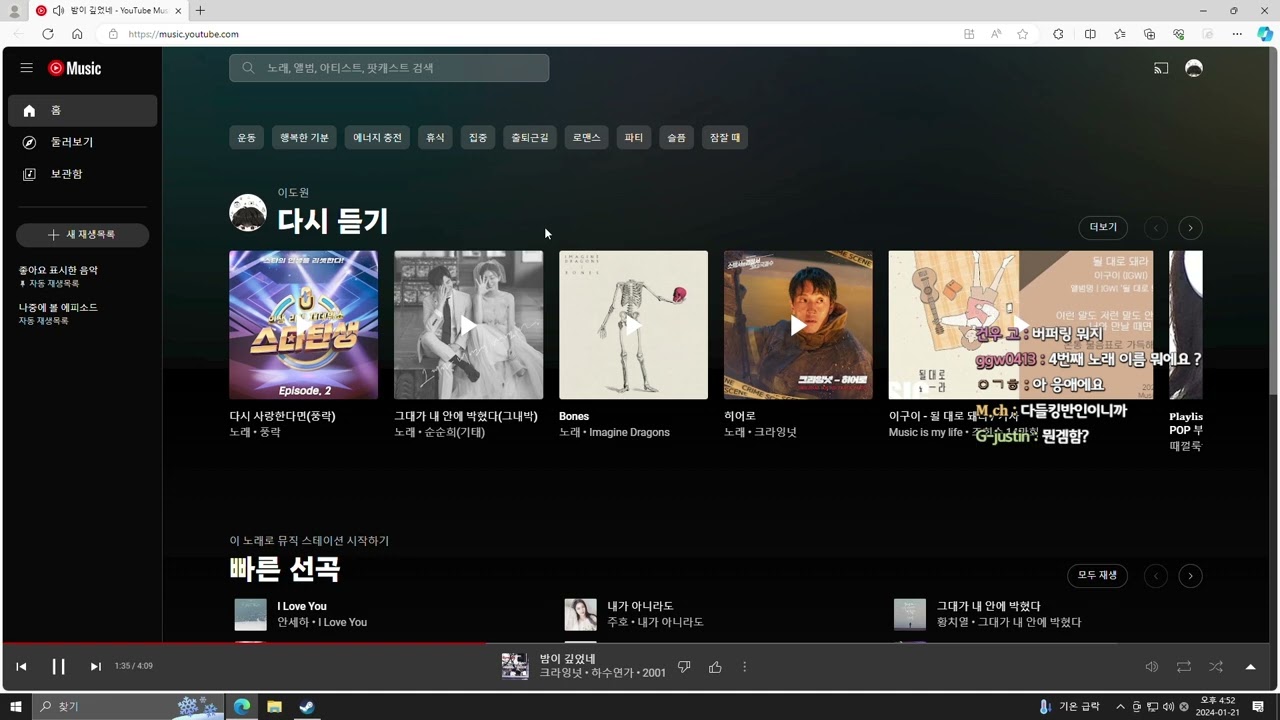Open the 좋아요 표시한 음악 playlist
Viewport: 1280px width, 720px height.
(x=58, y=276)
